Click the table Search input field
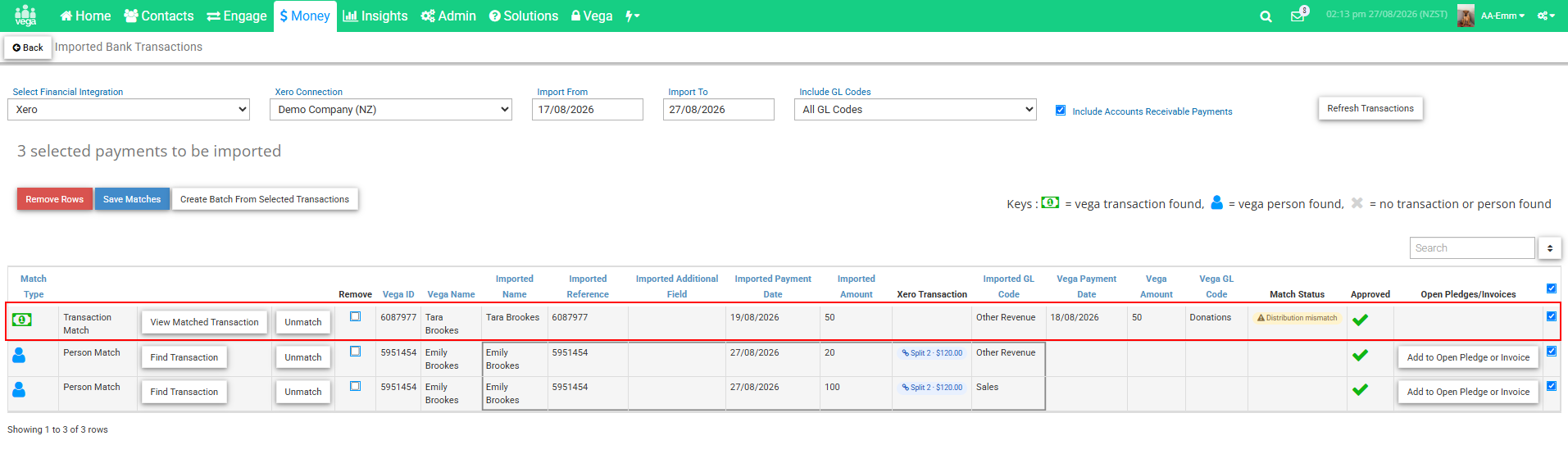1568x454 pixels. pyautogui.click(x=1472, y=248)
